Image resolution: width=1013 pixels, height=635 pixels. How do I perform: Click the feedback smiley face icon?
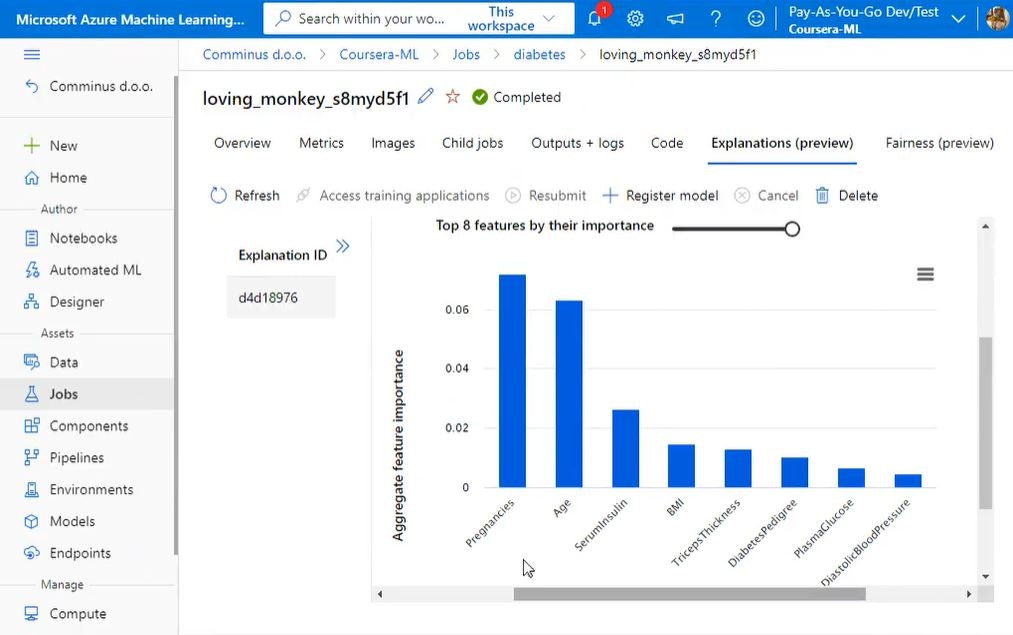pyautogui.click(x=756, y=19)
